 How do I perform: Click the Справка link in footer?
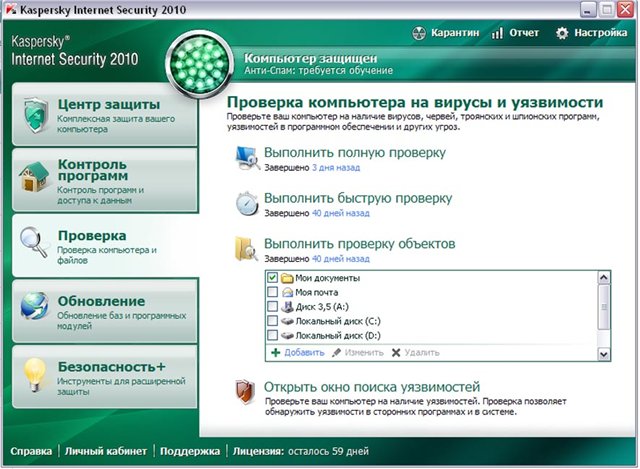pyautogui.click(x=31, y=451)
